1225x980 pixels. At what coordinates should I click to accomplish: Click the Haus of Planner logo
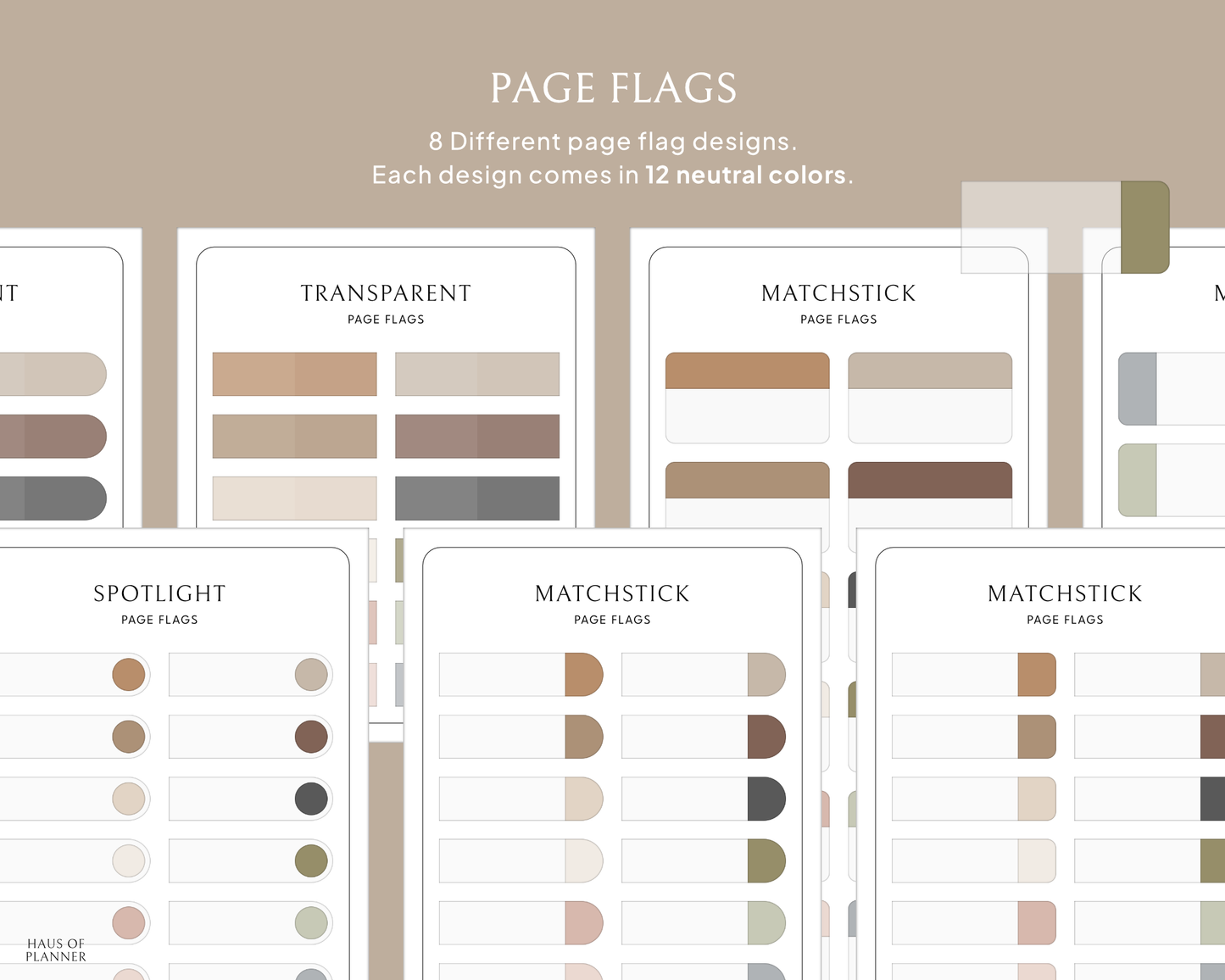[56, 949]
